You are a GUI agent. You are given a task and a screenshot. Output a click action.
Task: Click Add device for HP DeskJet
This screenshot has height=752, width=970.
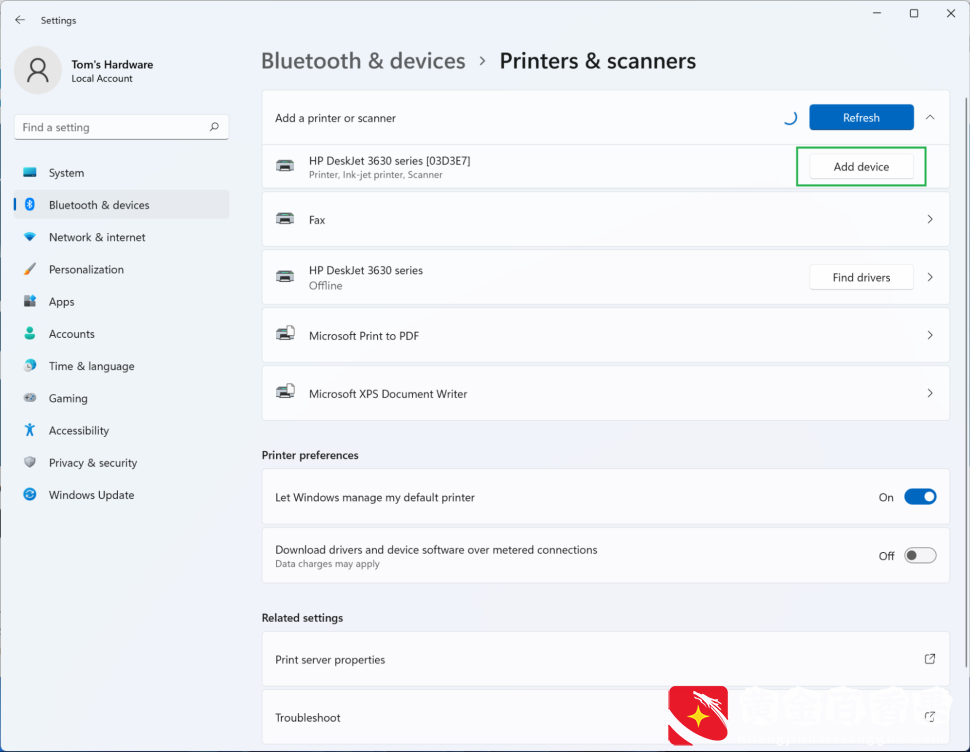click(x=861, y=166)
